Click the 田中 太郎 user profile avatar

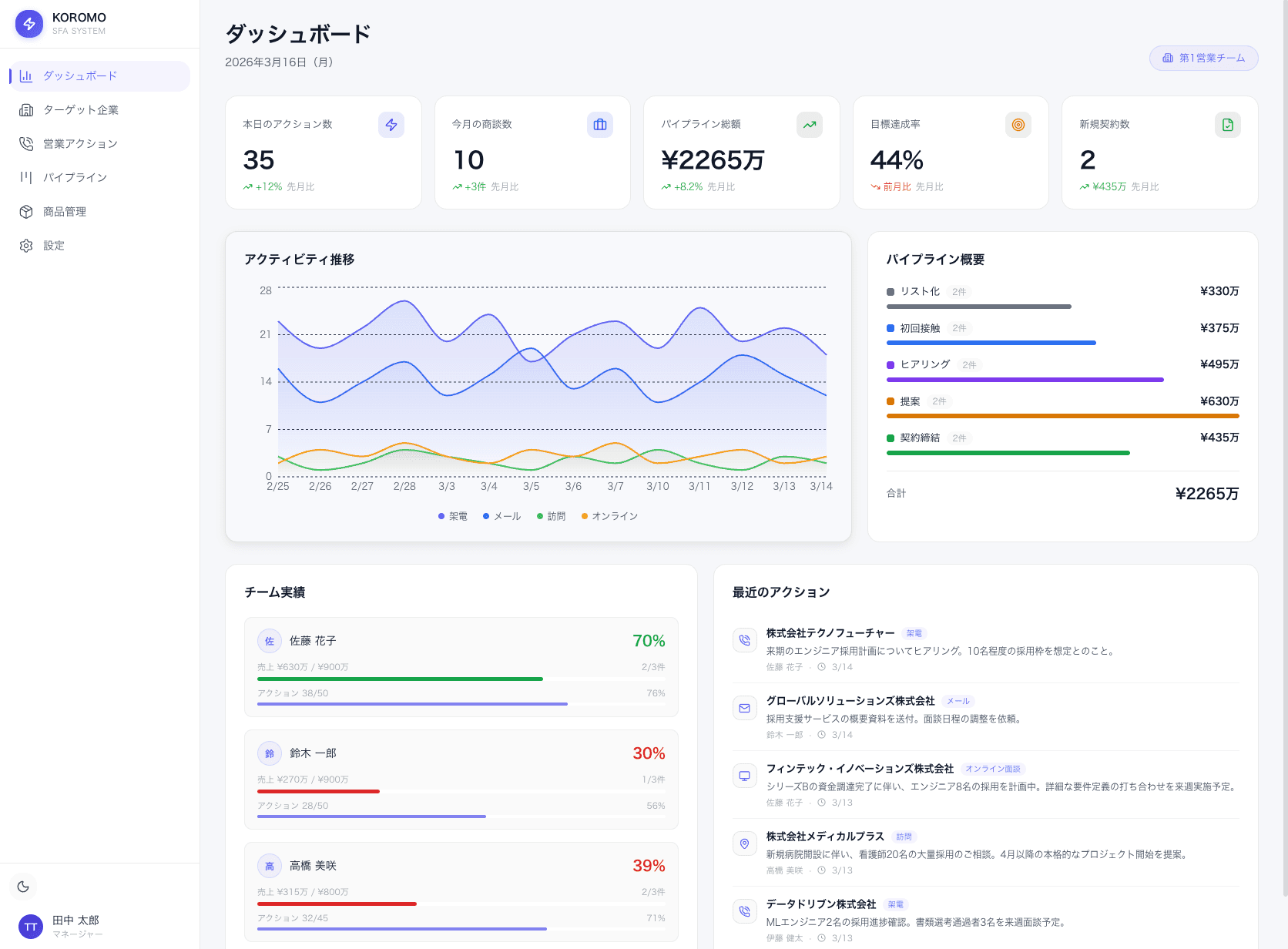pos(31,927)
